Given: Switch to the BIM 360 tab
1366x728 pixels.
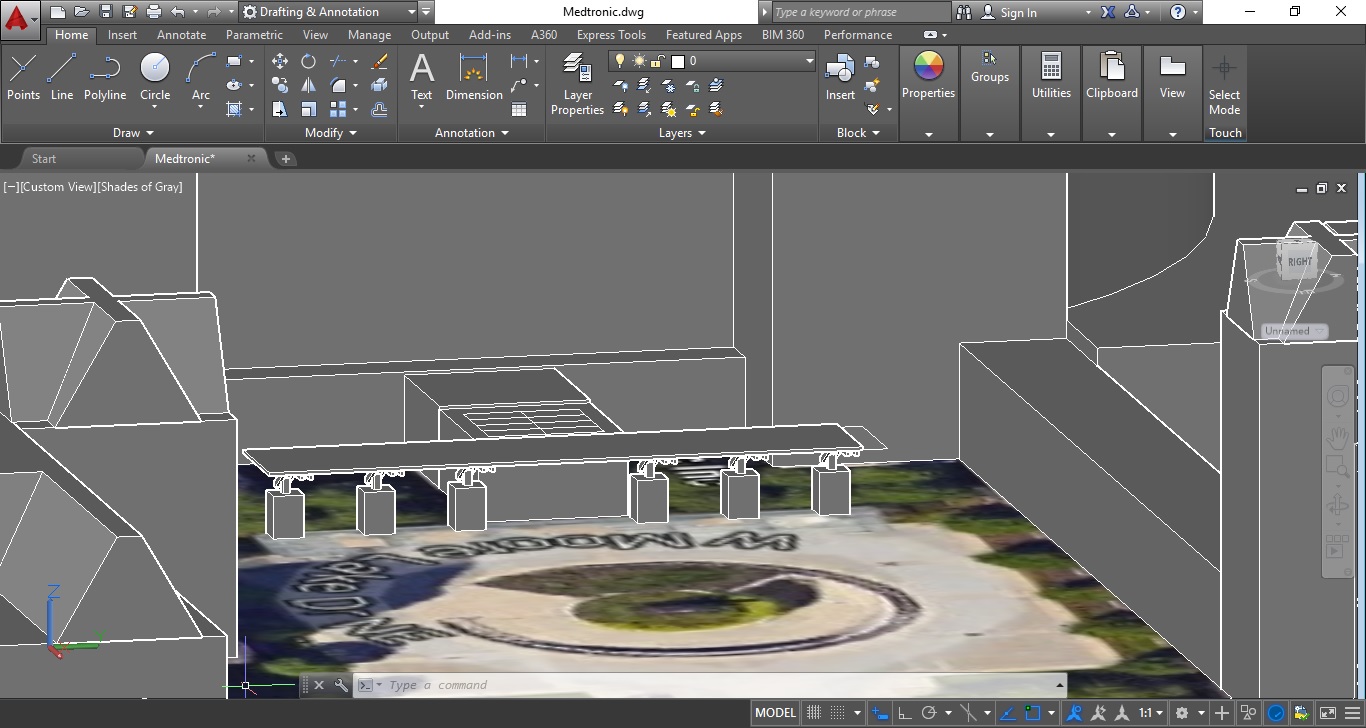Looking at the screenshot, I should 782,34.
